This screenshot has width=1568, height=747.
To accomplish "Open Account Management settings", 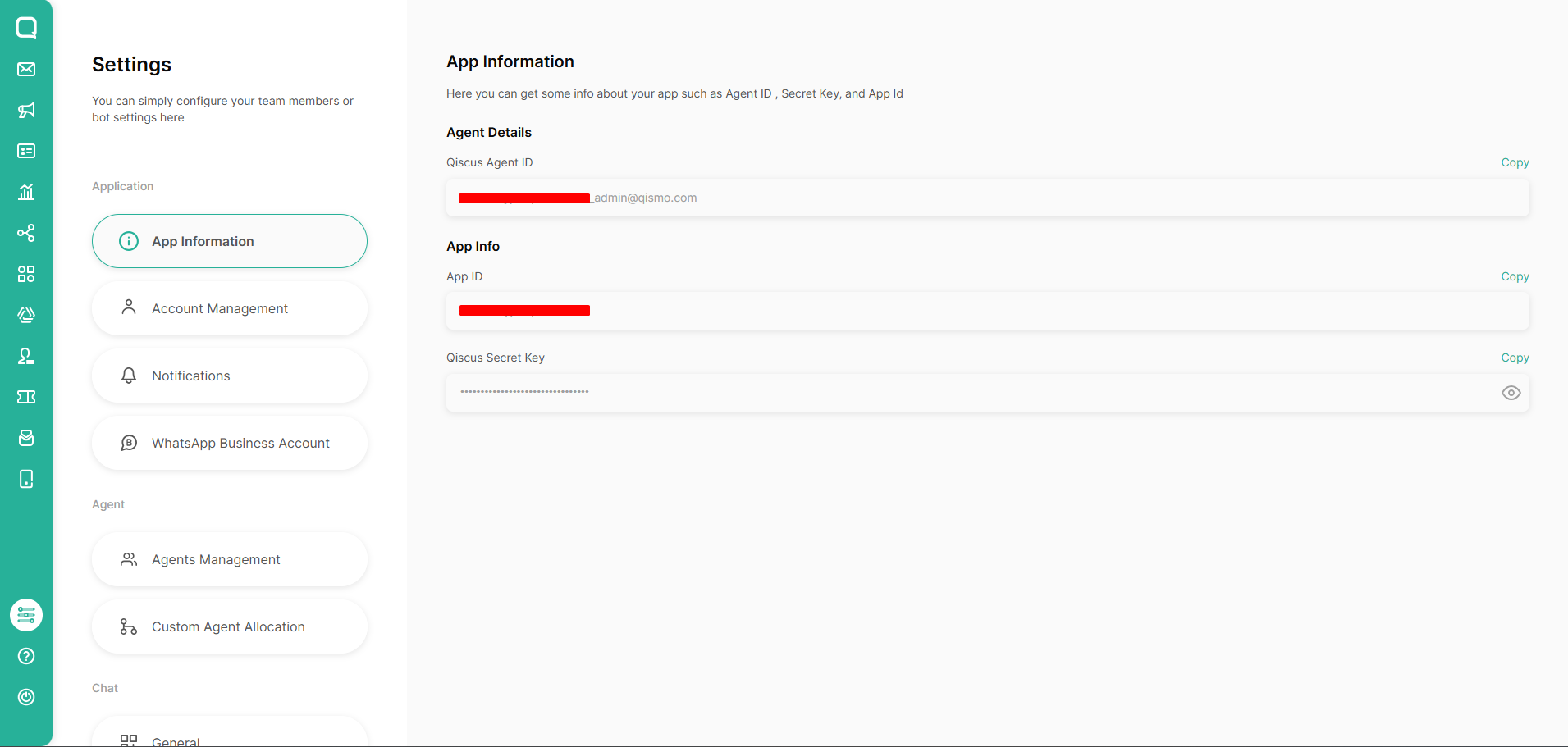I will click(230, 308).
